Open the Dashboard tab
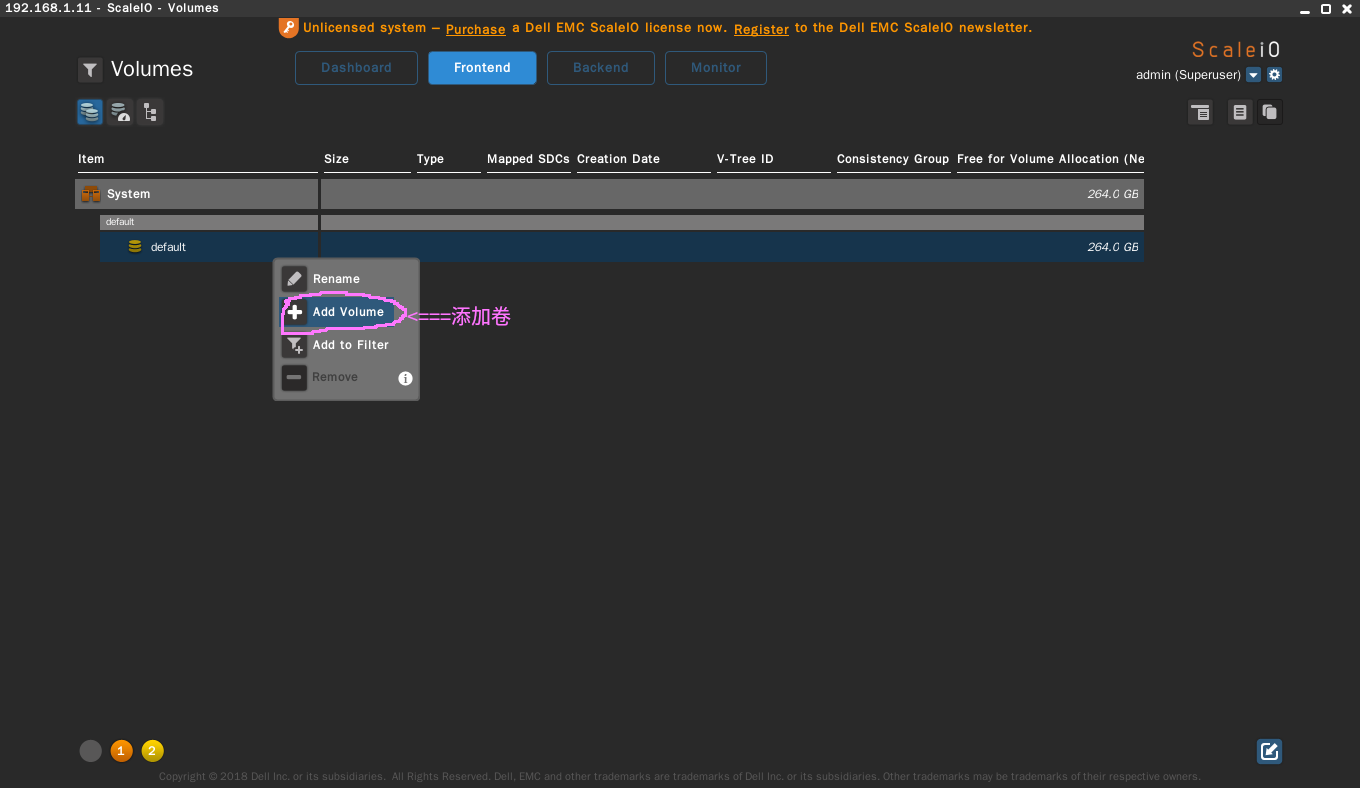This screenshot has width=1360, height=788. click(x=356, y=68)
